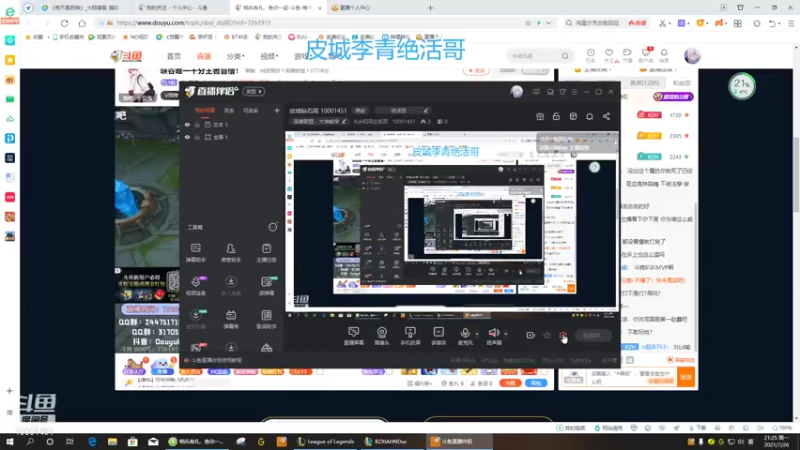
Task: Click the browser home button
Action: 82,23
